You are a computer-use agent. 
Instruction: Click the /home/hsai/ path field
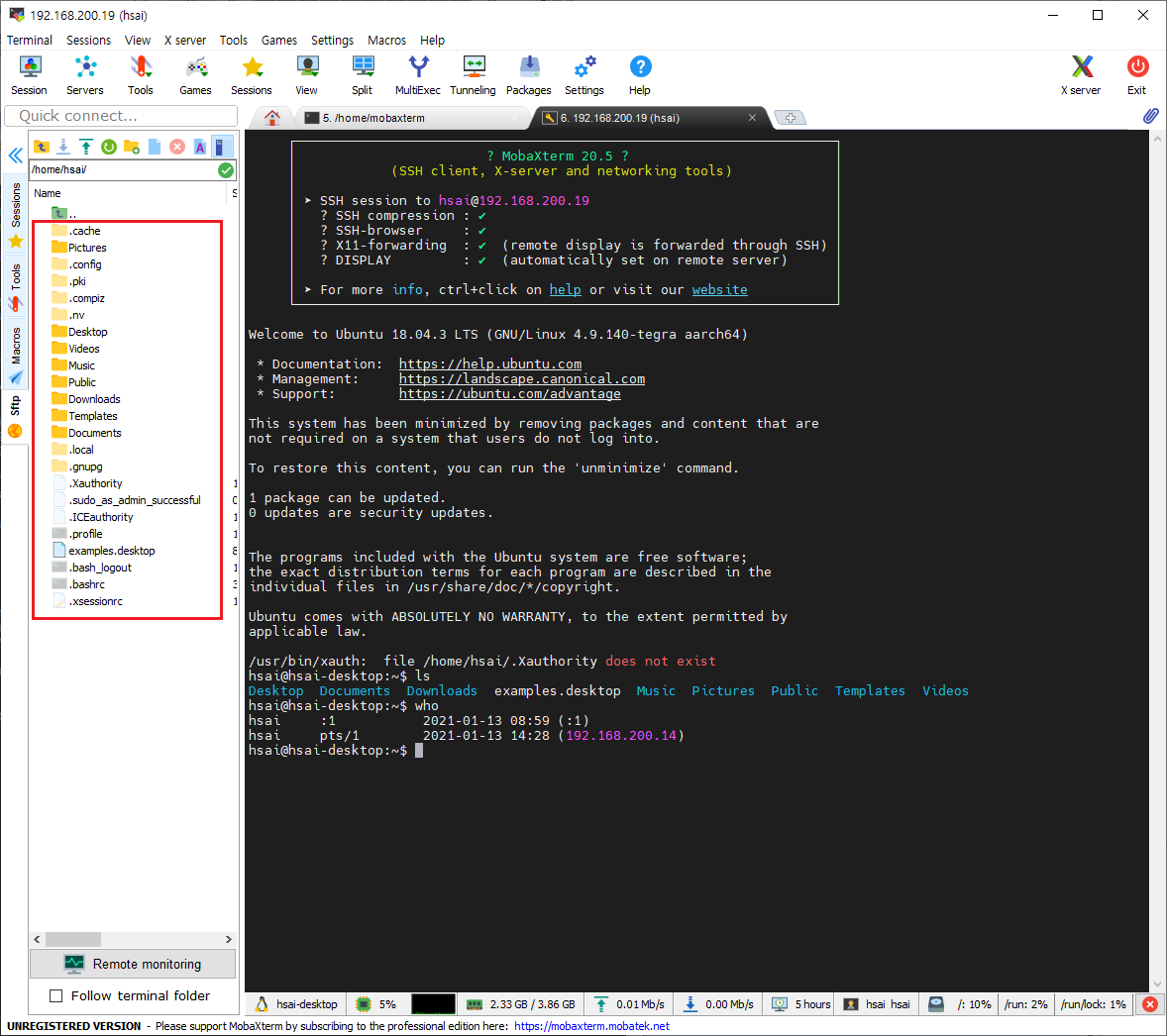point(123,169)
